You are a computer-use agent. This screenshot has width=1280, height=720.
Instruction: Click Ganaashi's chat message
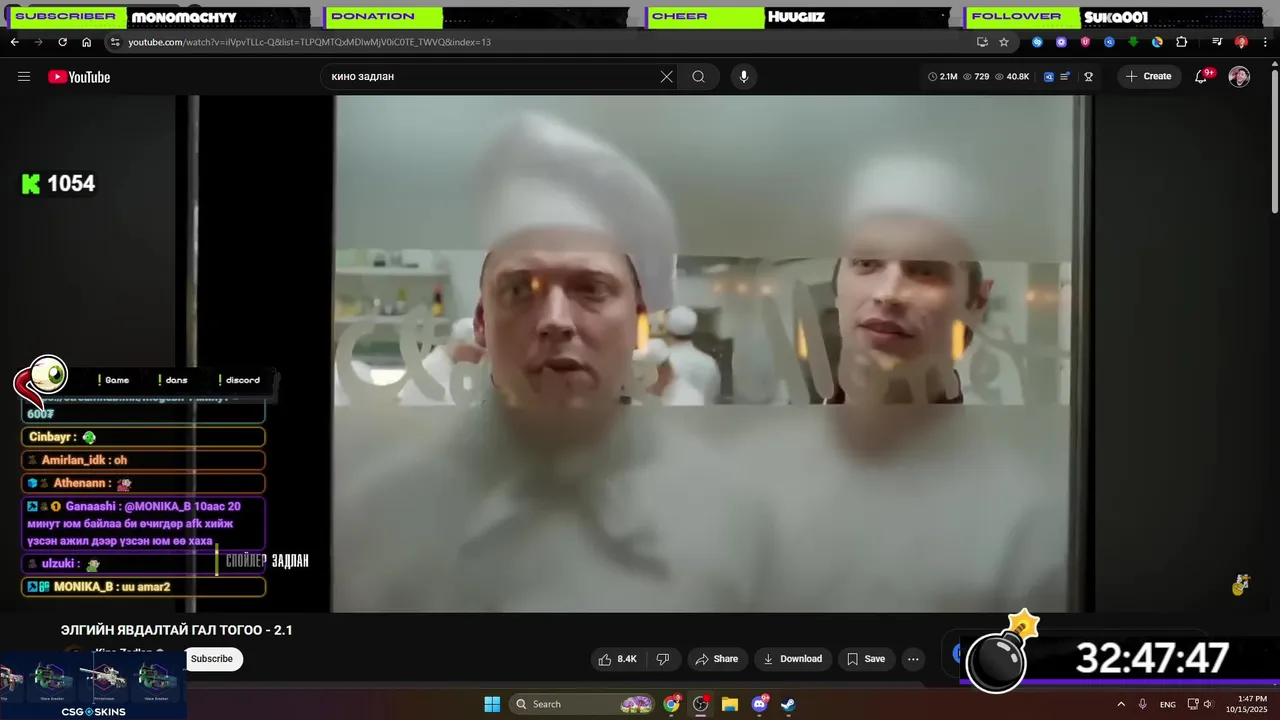pos(144,524)
